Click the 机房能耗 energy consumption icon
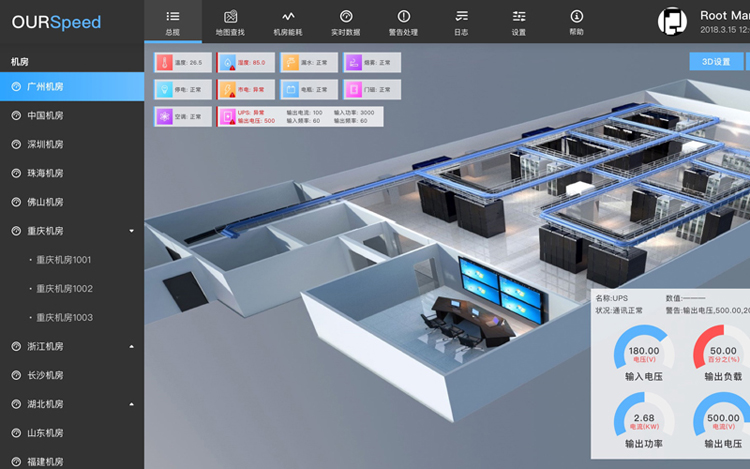The image size is (750, 469). tap(288, 17)
